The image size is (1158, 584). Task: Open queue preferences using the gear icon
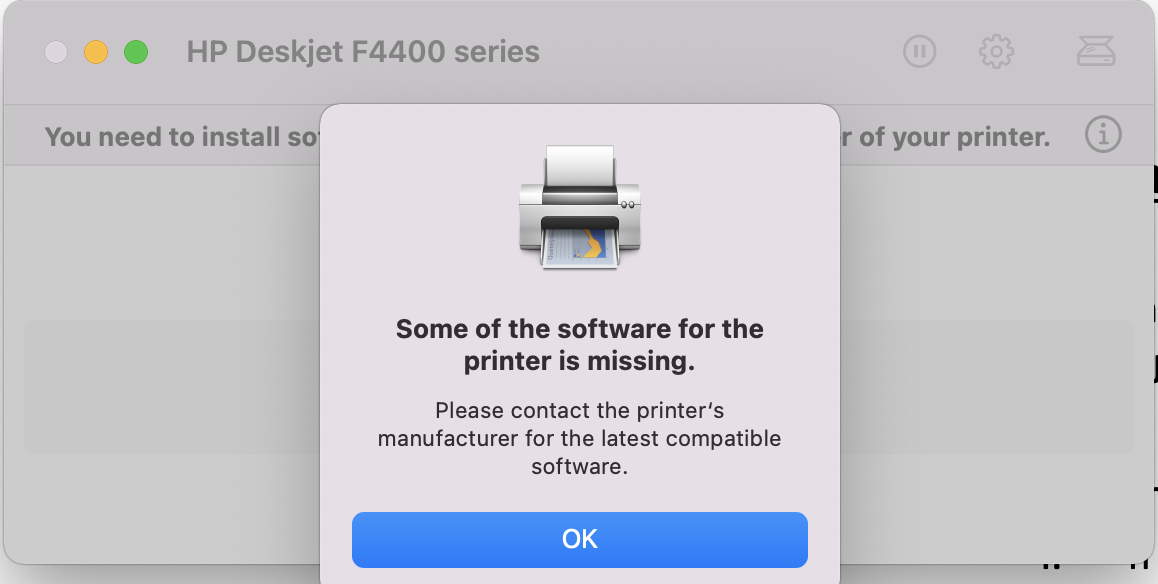pyautogui.click(x=996, y=52)
